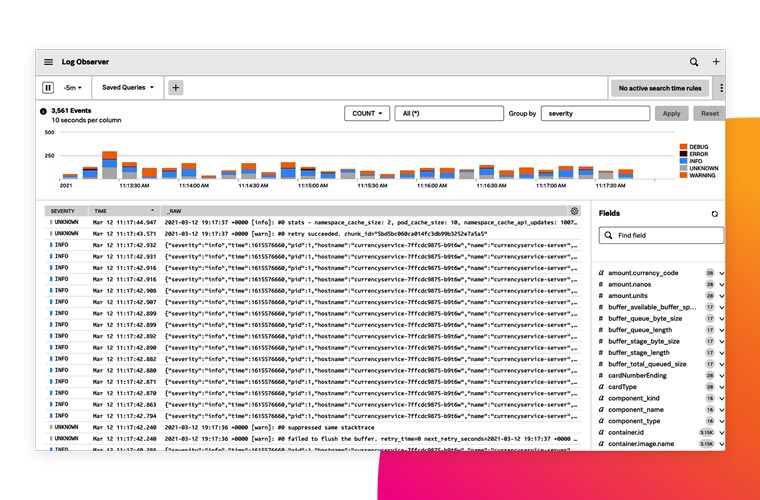
Task: Select the buffer_stage_length field
Action: (x=639, y=353)
